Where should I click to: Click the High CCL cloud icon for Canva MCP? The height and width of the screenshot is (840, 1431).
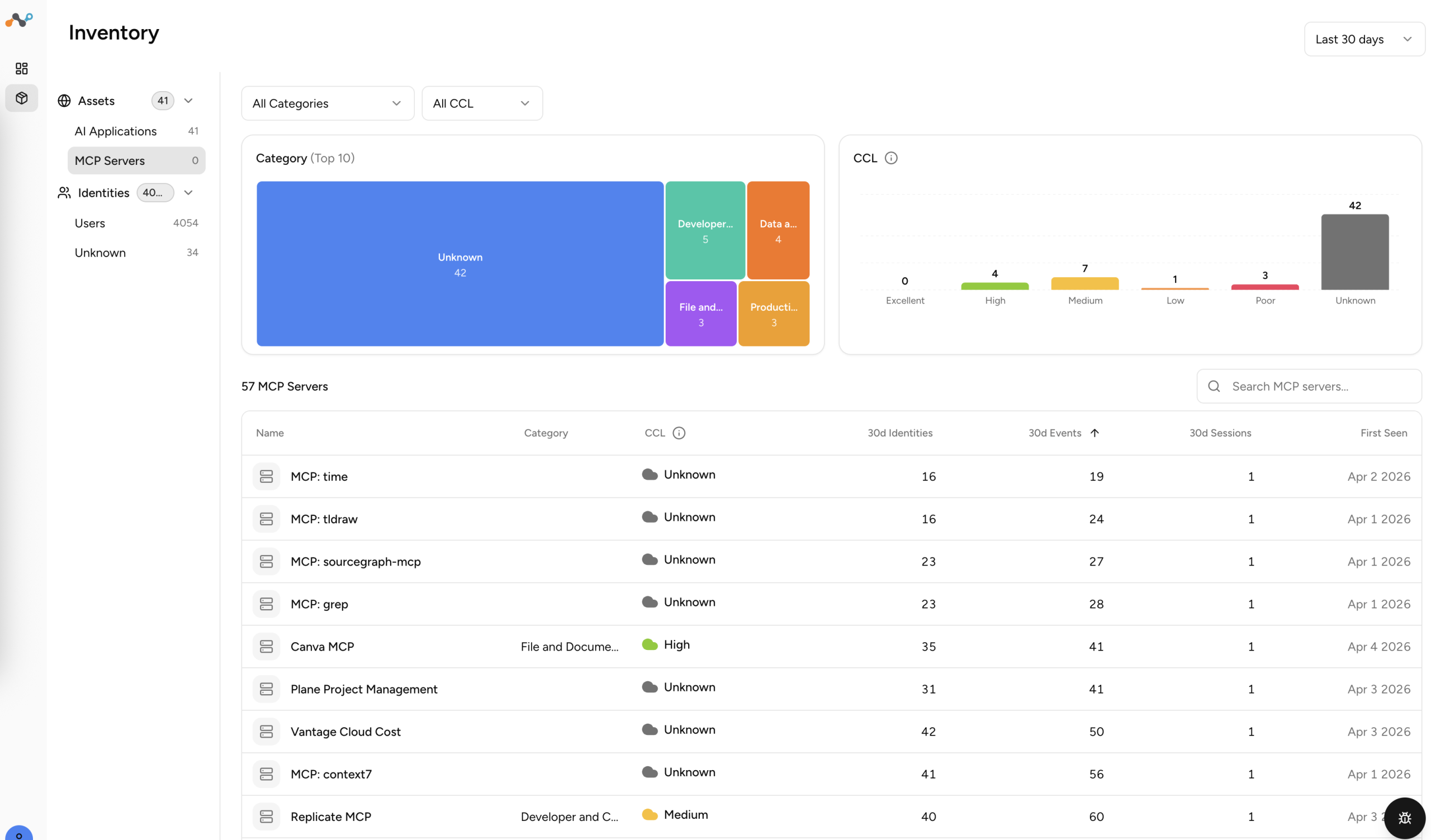[x=650, y=645]
